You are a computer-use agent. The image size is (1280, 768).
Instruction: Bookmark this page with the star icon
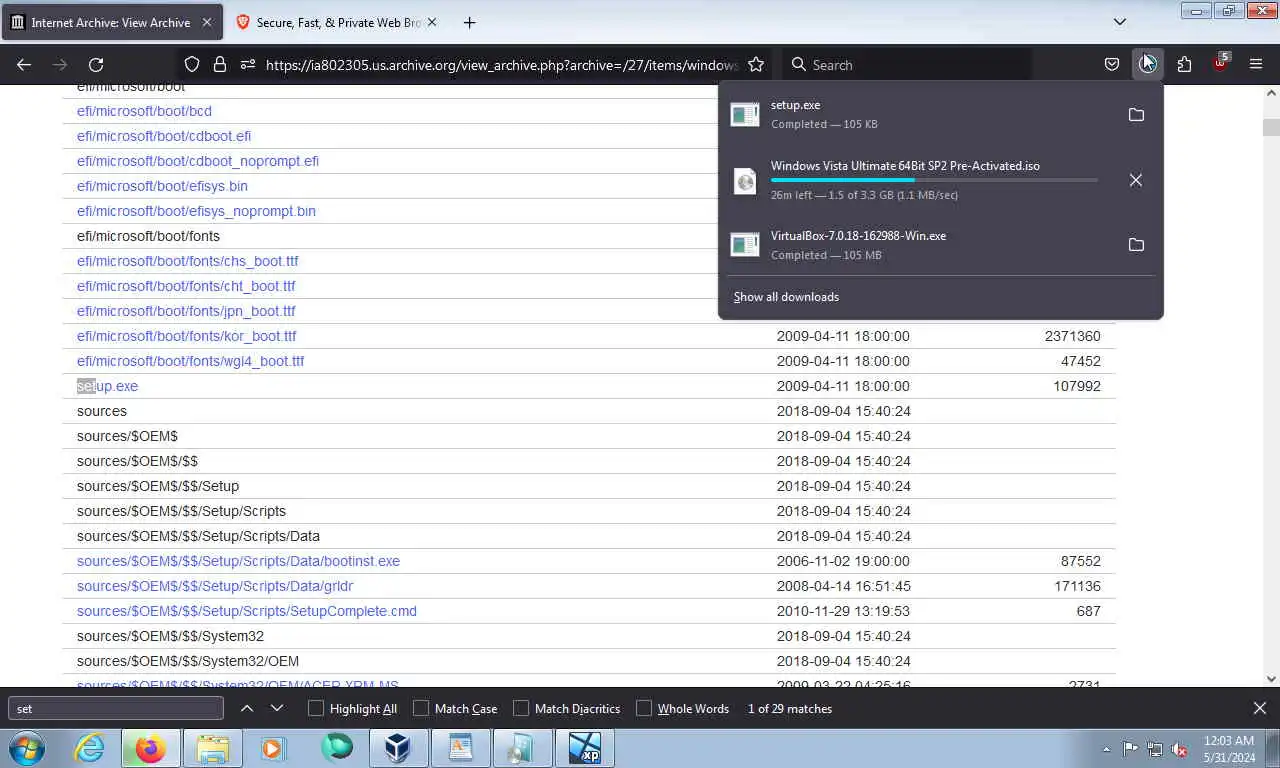[x=756, y=65]
